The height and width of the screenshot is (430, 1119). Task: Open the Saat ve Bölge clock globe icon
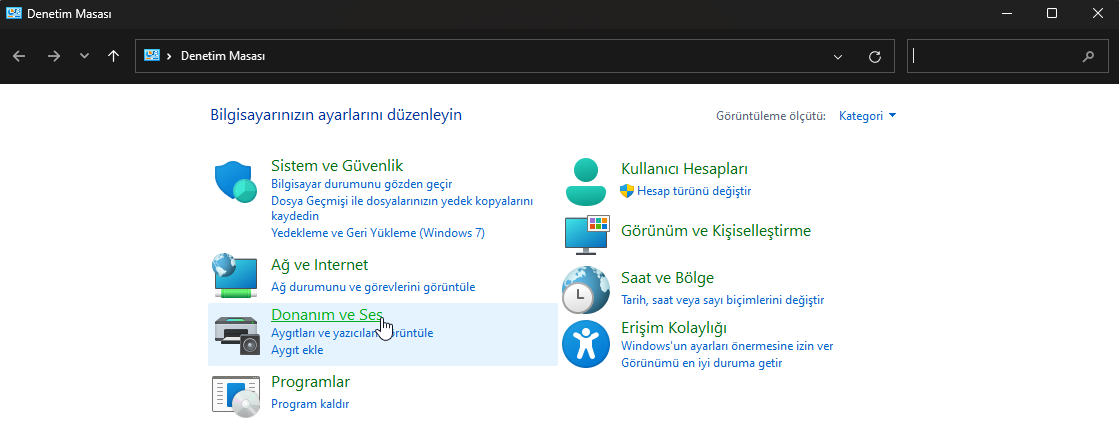click(x=586, y=290)
